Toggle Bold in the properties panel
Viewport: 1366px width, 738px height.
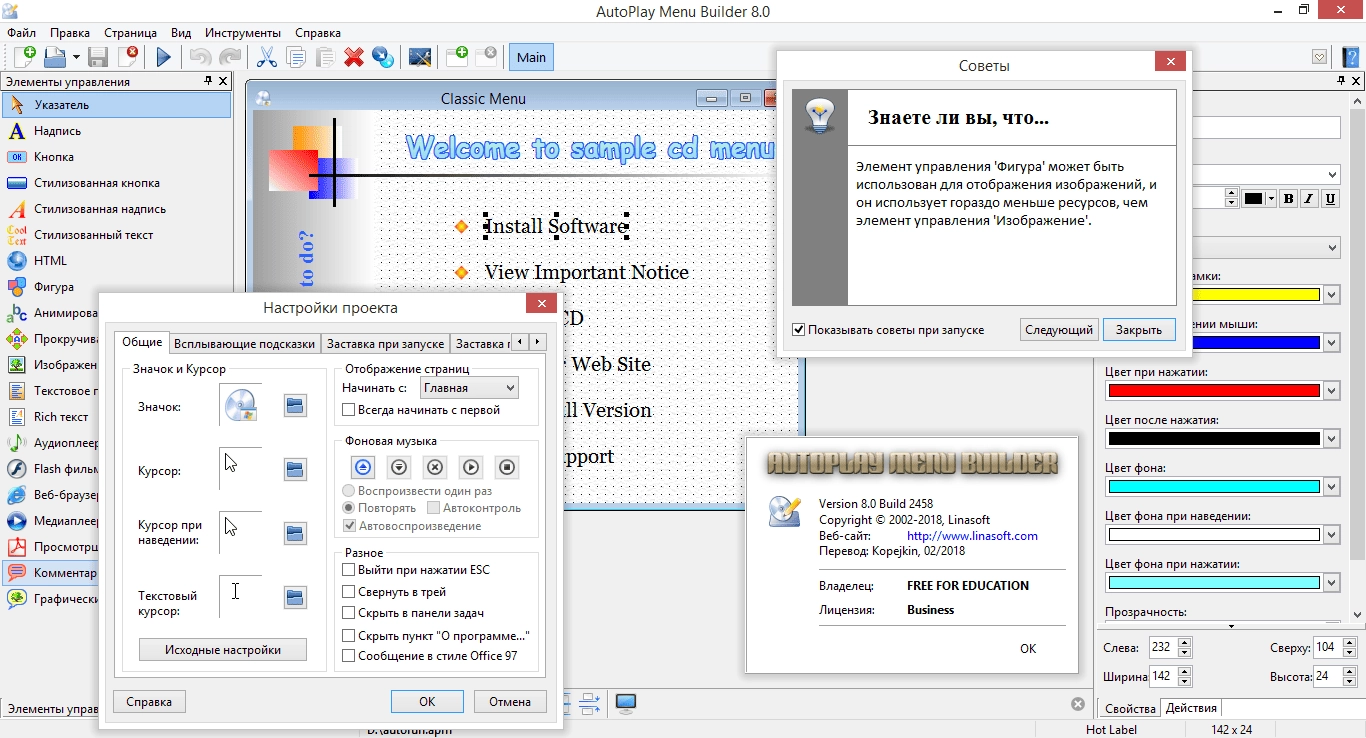tap(1288, 198)
